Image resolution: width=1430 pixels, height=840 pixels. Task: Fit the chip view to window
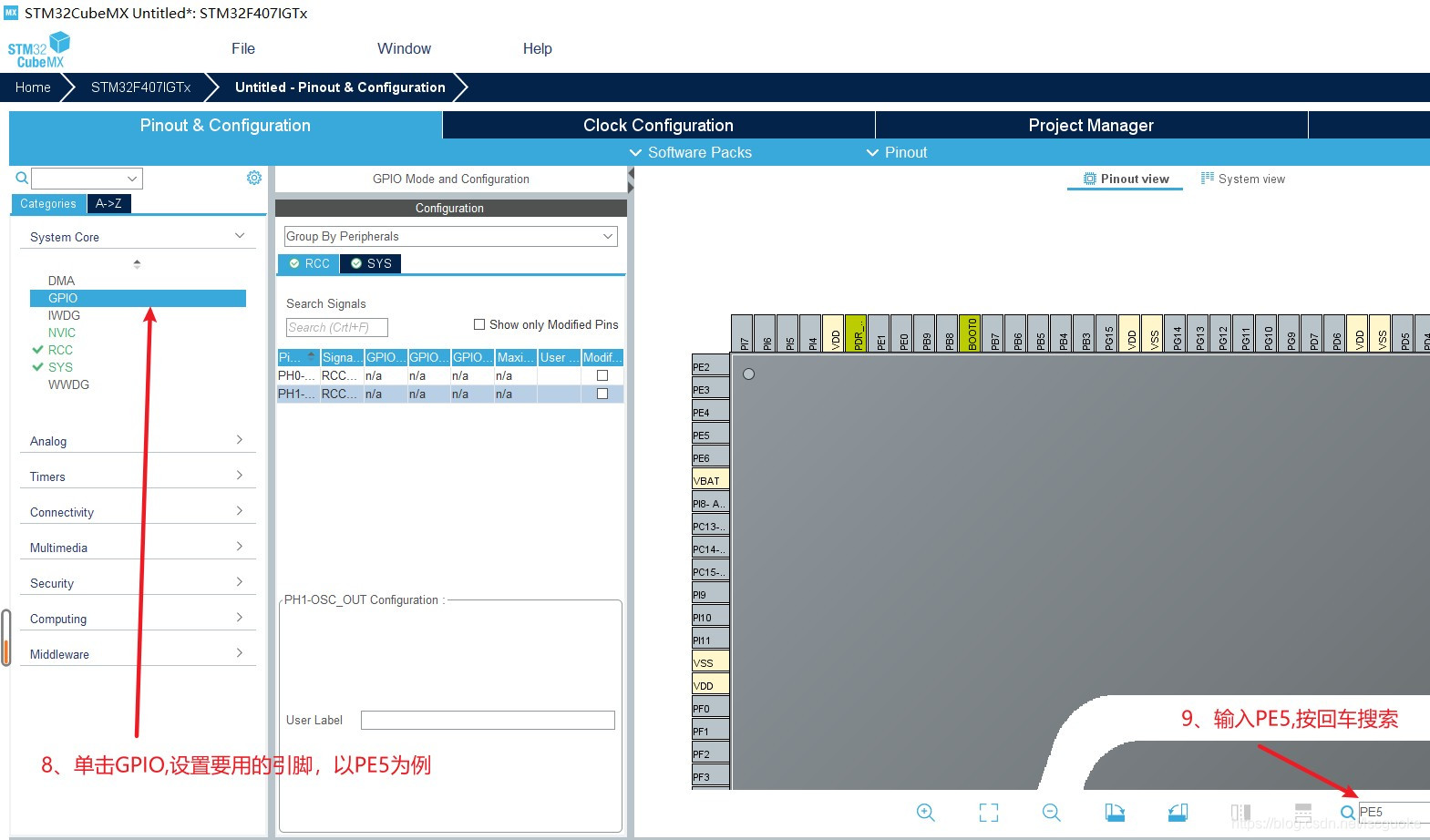(988, 812)
